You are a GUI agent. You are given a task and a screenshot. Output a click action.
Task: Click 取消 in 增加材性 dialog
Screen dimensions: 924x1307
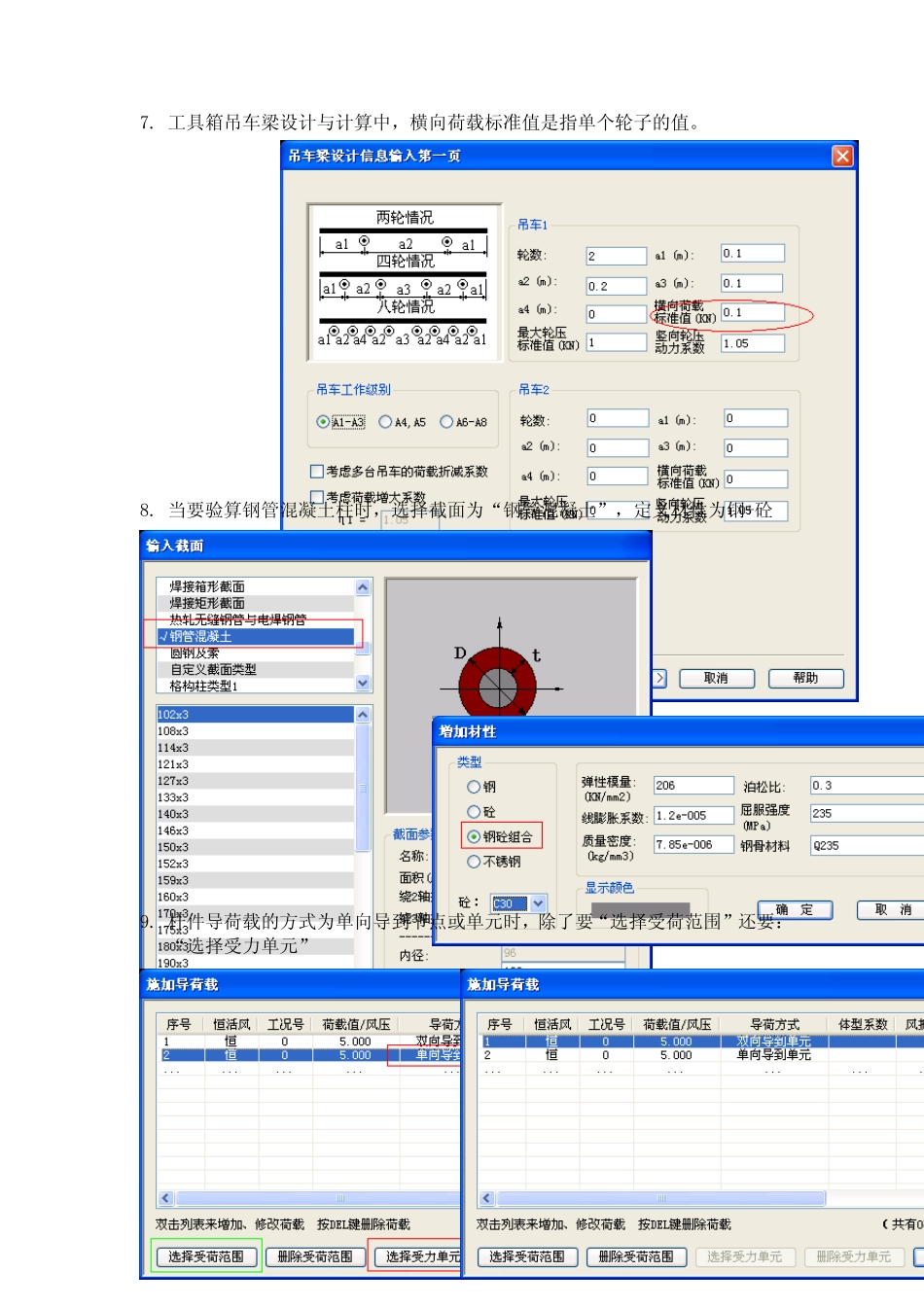click(x=893, y=910)
